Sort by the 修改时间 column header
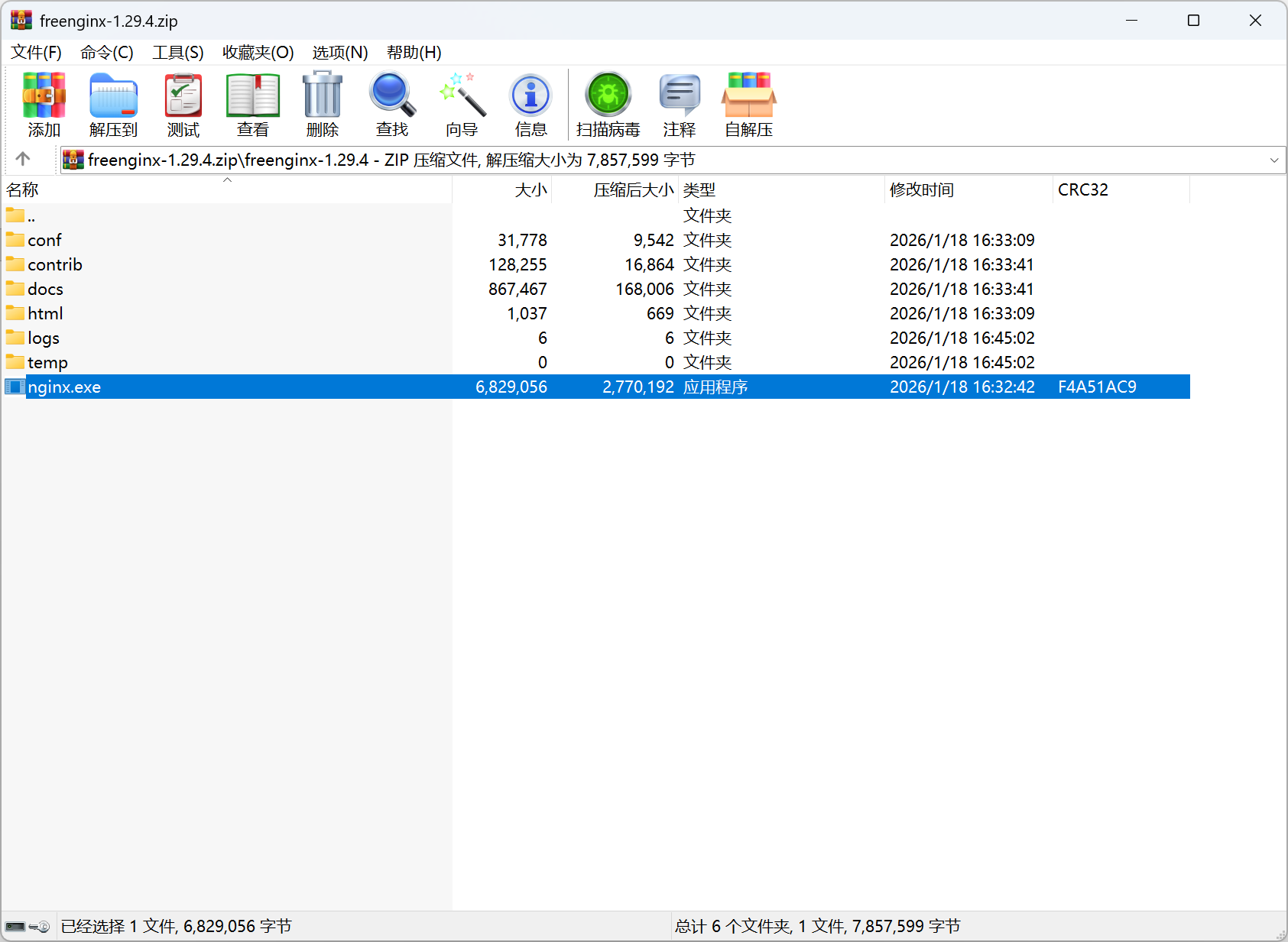The height and width of the screenshot is (942, 1288). (968, 189)
